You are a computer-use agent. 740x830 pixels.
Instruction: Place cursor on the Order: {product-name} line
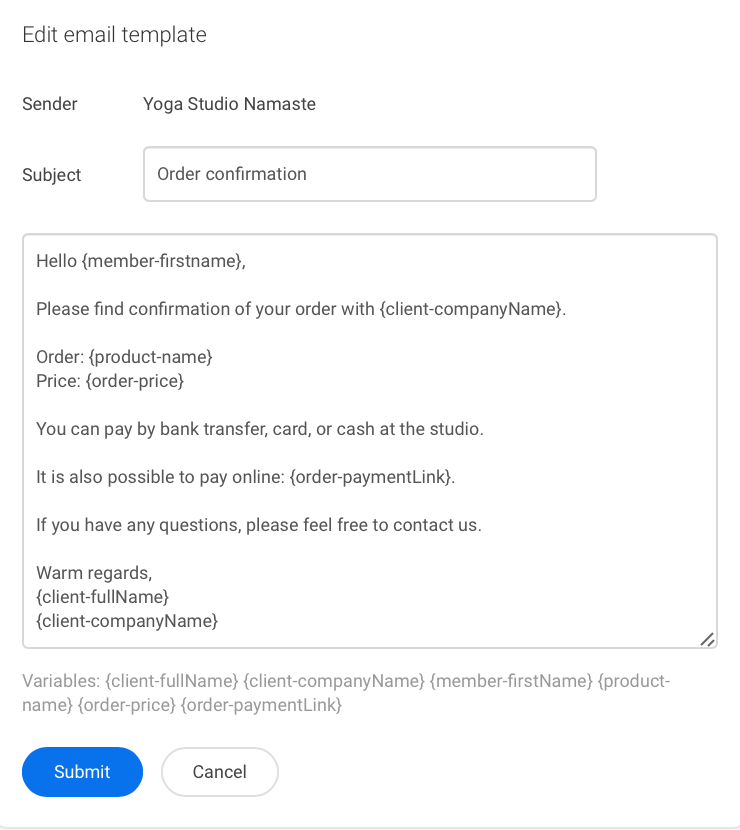124,357
